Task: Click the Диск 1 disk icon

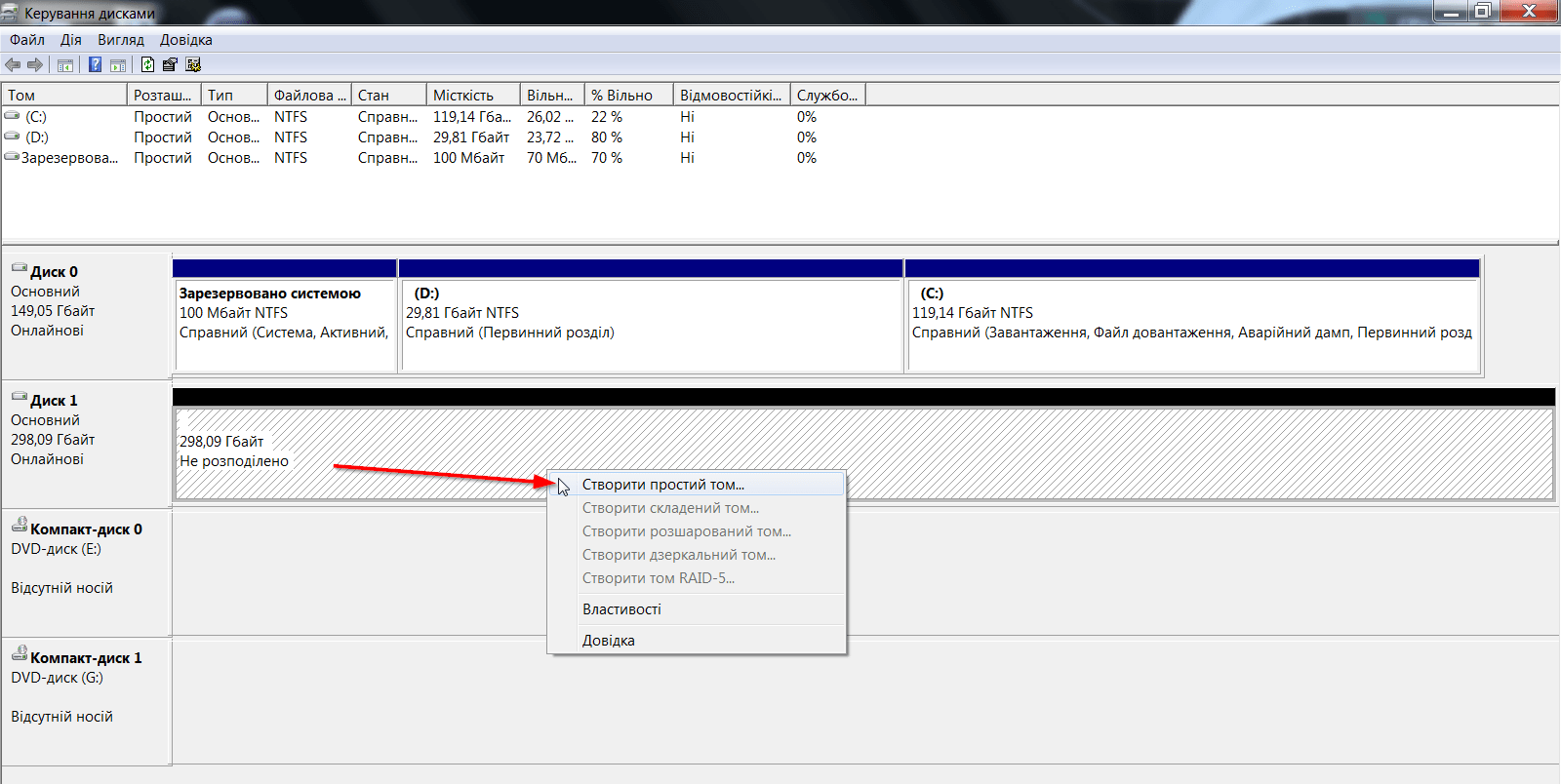Action: [x=20, y=397]
